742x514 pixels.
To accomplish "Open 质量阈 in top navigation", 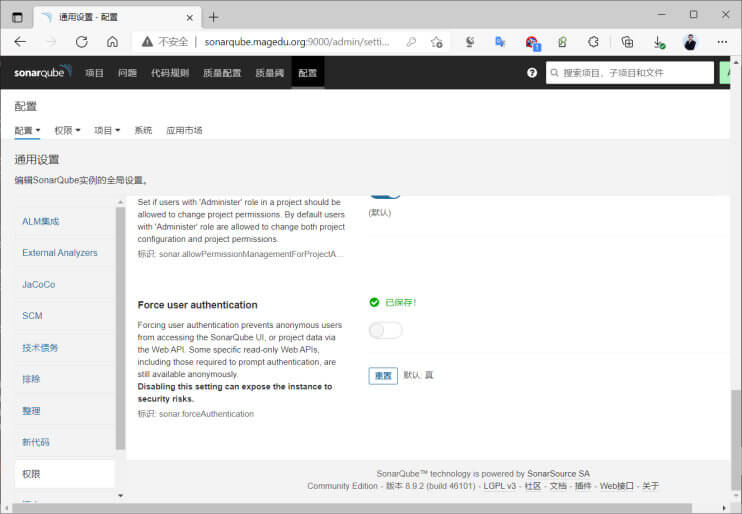I will click(270, 73).
